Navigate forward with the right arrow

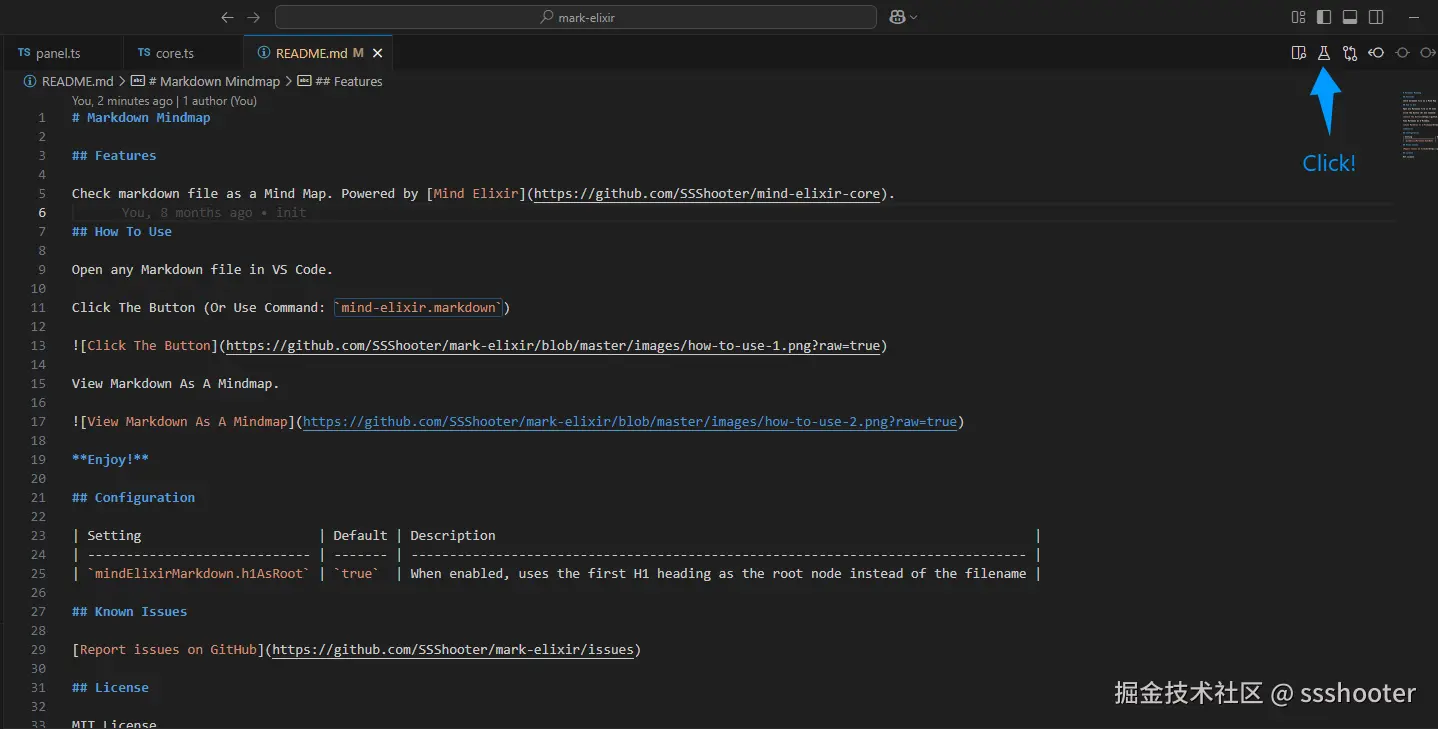[x=253, y=17]
